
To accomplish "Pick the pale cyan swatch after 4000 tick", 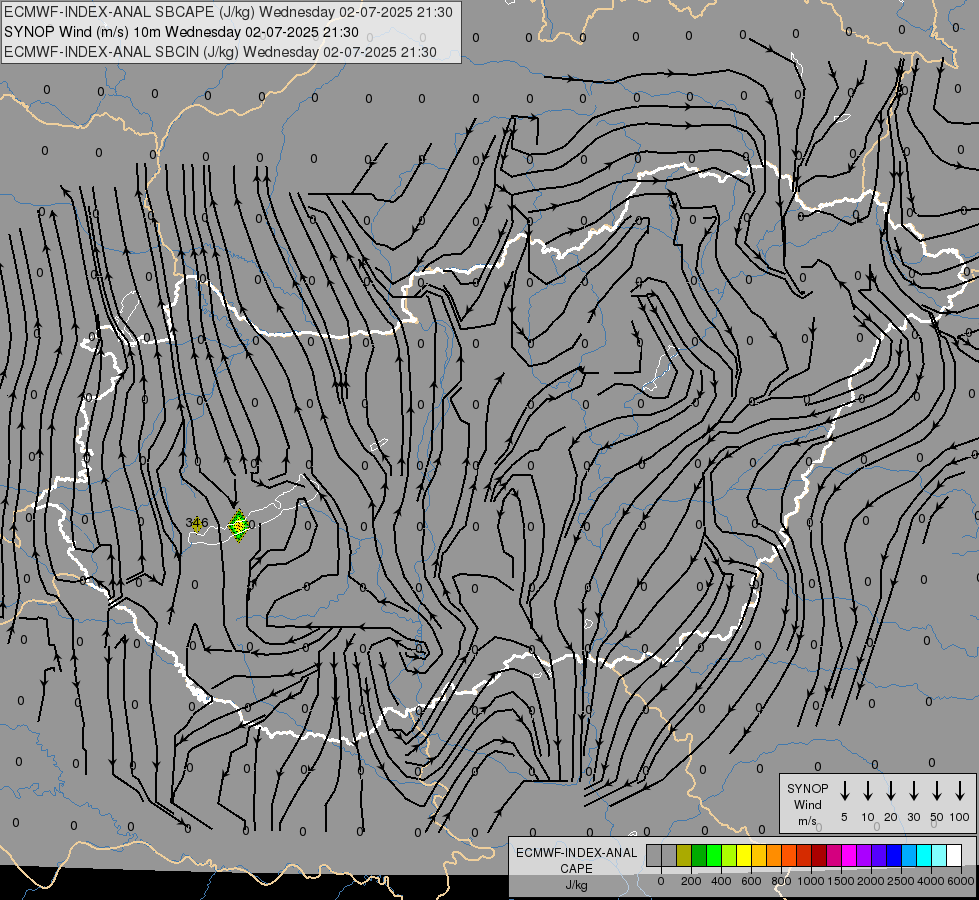I will [x=939, y=855].
